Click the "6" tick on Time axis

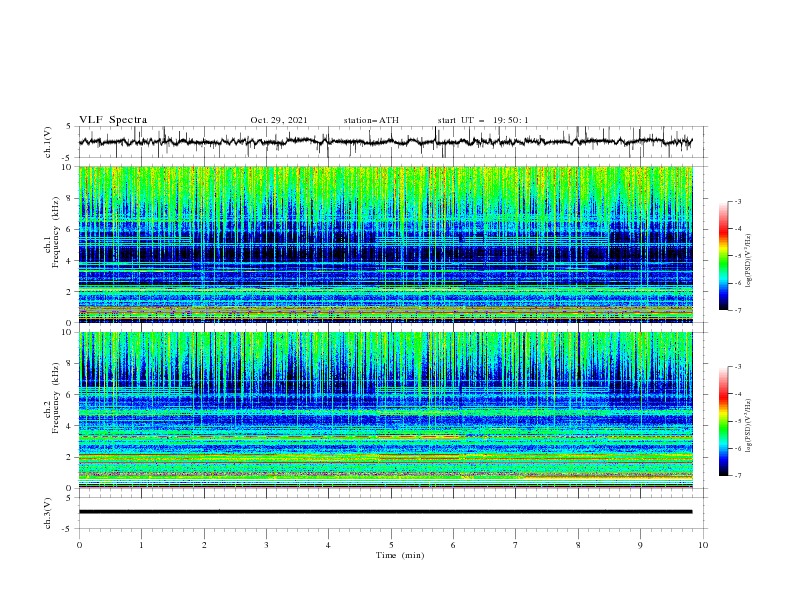(454, 545)
